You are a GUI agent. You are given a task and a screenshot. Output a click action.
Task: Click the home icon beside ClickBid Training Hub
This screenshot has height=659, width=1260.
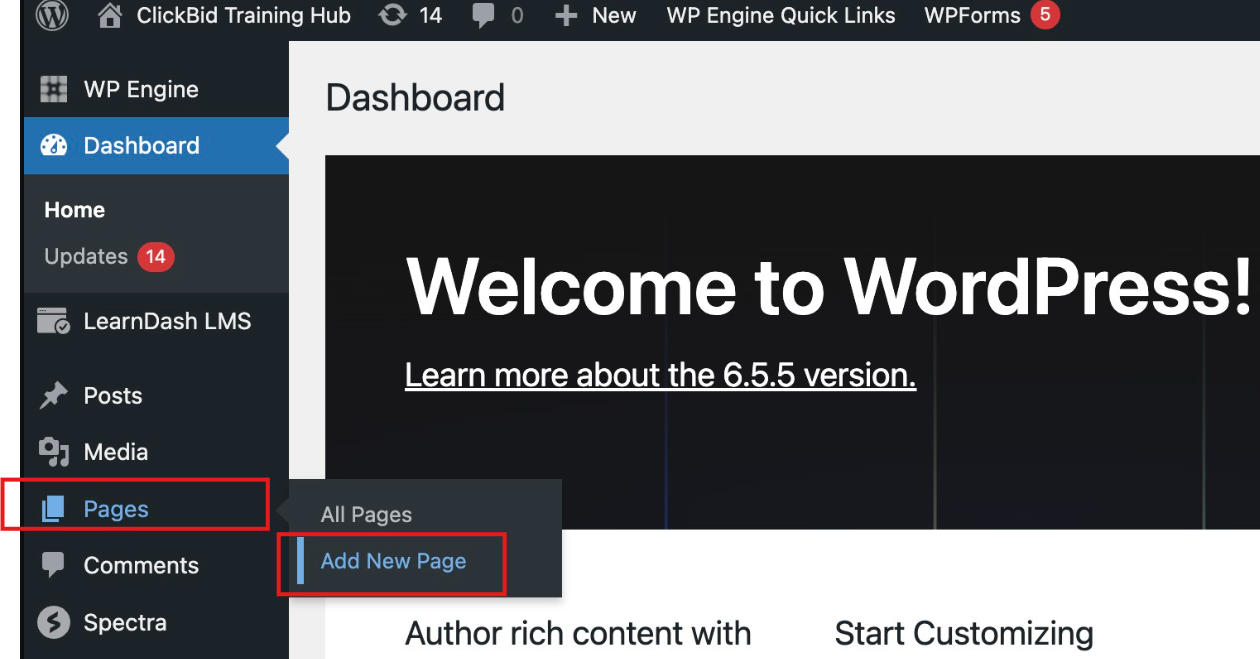coord(112,15)
